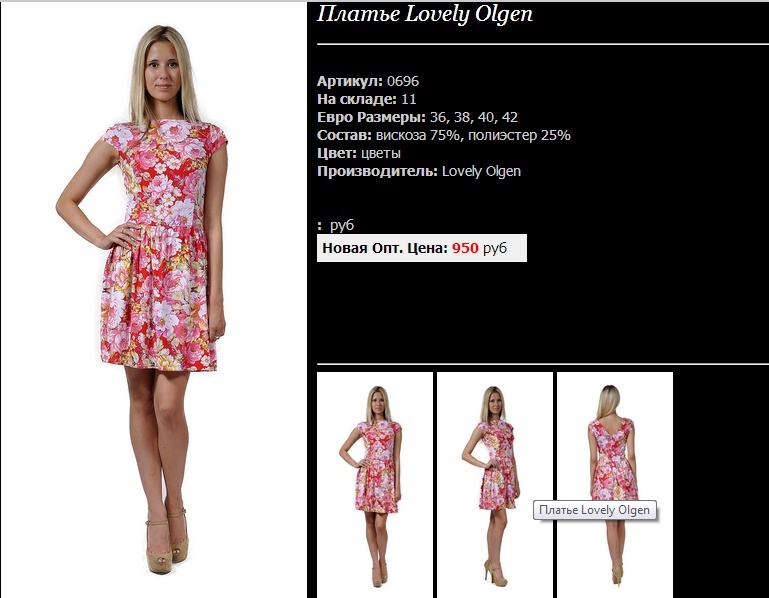769x598 pixels.
Task: Click the beige platform shoes in main photo
Action: point(168,541)
